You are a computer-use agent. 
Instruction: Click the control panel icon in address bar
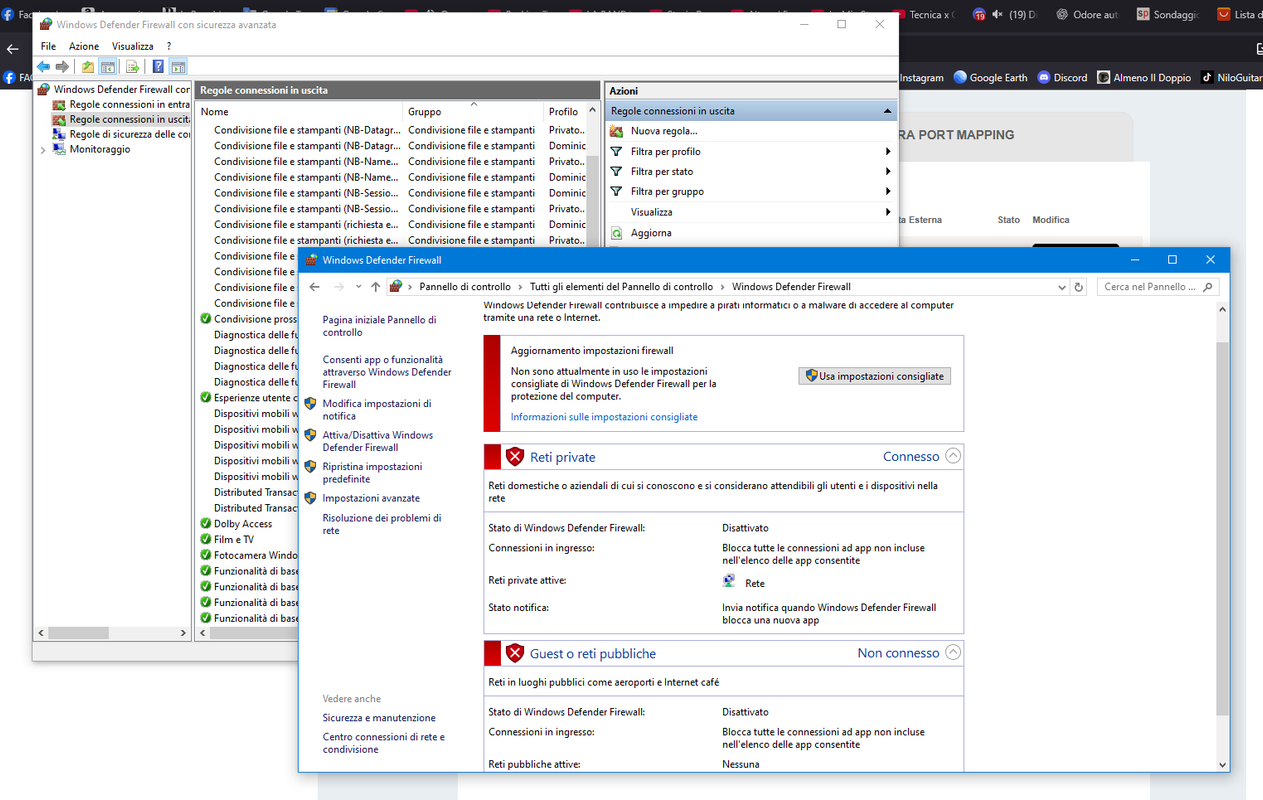tap(396, 287)
